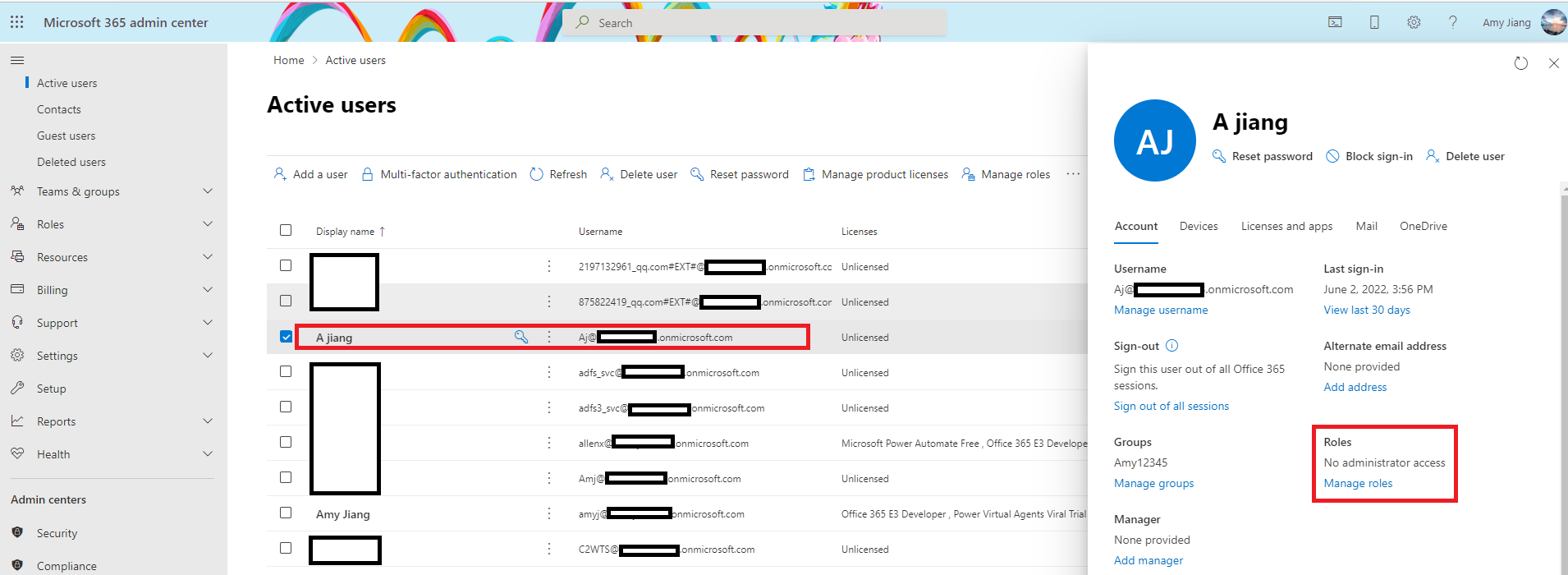Open Guest users in sidebar
The height and width of the screenshot is (575, 1568).
point(66,136)
